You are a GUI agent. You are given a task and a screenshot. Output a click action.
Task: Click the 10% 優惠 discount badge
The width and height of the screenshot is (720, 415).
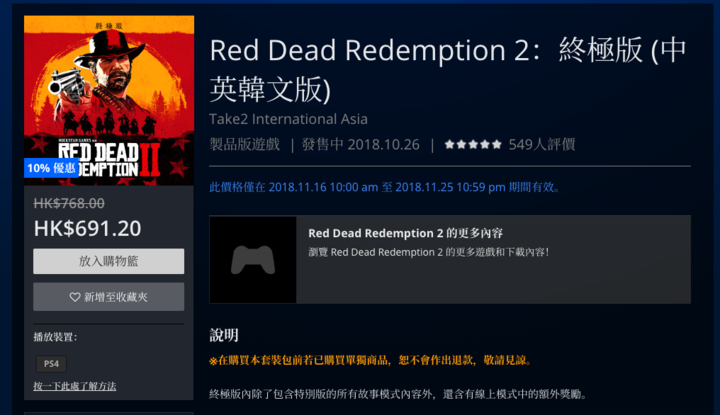pos(51,168)
